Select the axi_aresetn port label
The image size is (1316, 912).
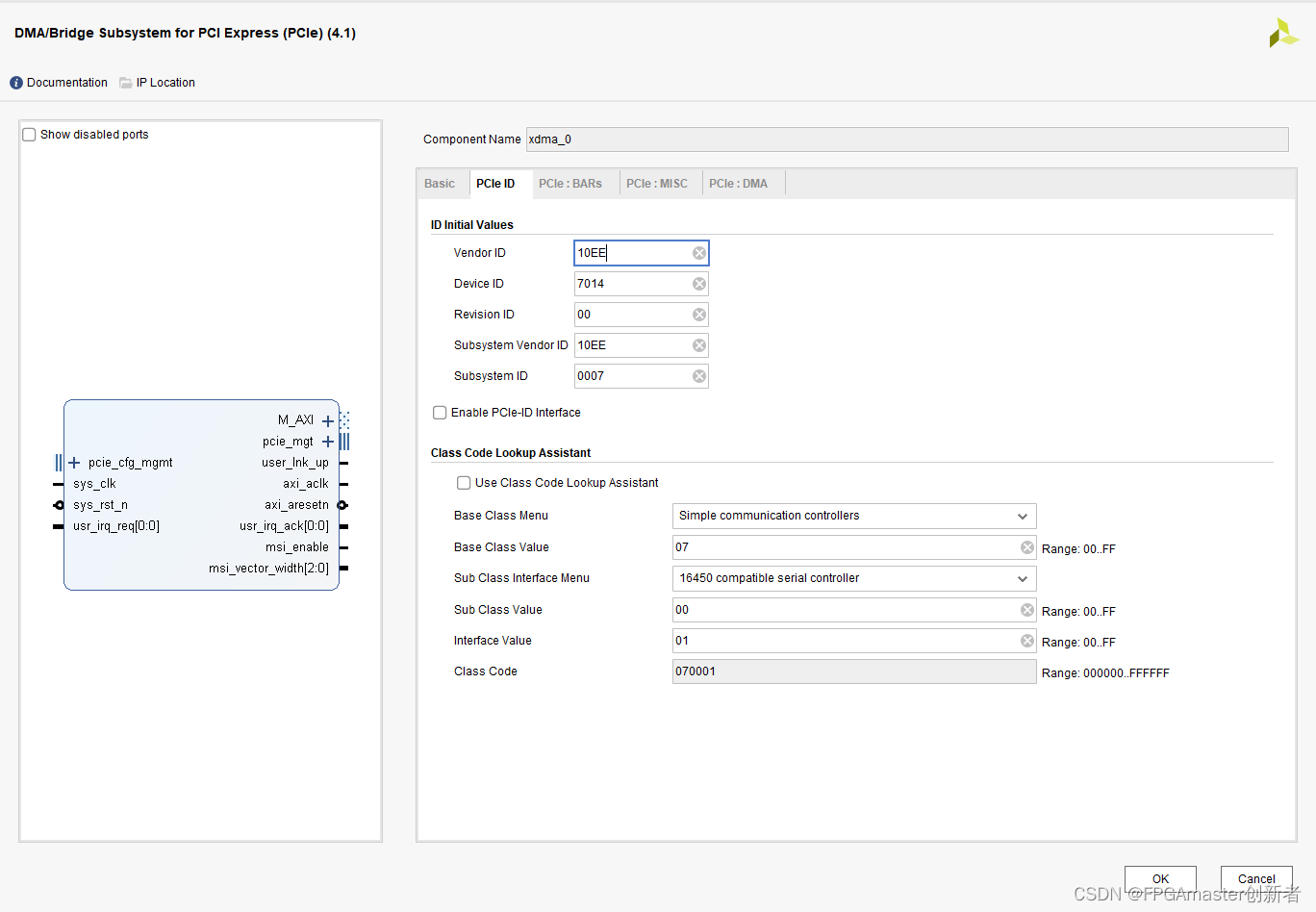297,505
